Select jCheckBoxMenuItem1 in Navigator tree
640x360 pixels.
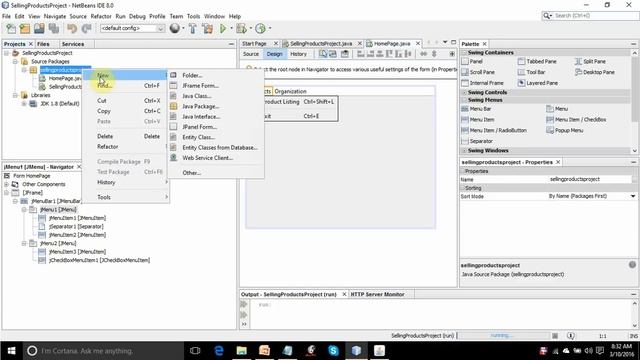tap(94, 260)
